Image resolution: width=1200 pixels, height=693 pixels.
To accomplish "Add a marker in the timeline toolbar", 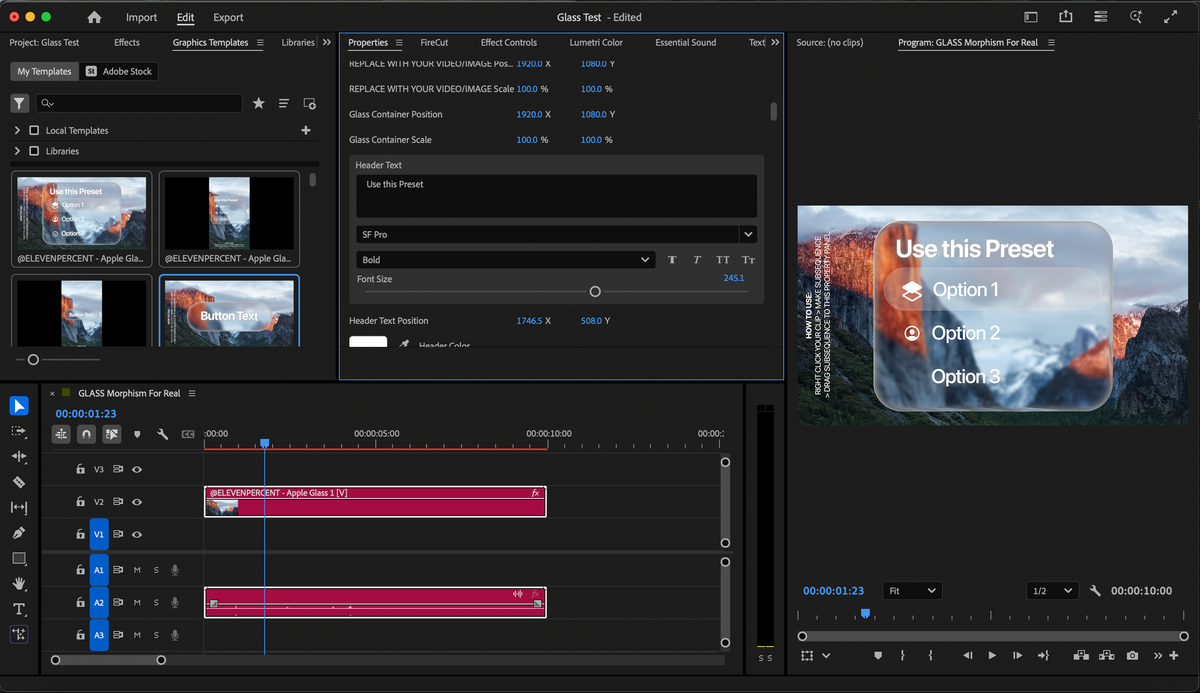I will coord(137,434).
